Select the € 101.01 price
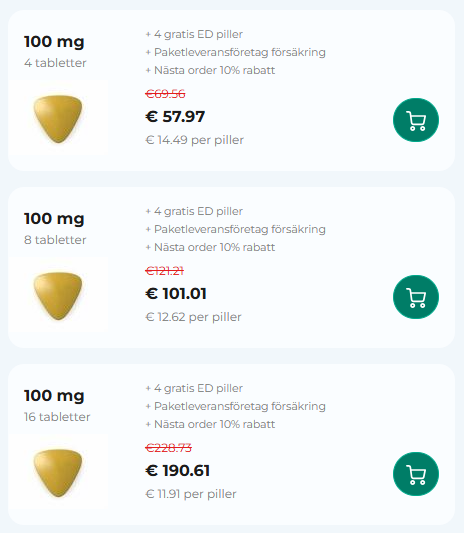464x533 pixels. point(176,294)
